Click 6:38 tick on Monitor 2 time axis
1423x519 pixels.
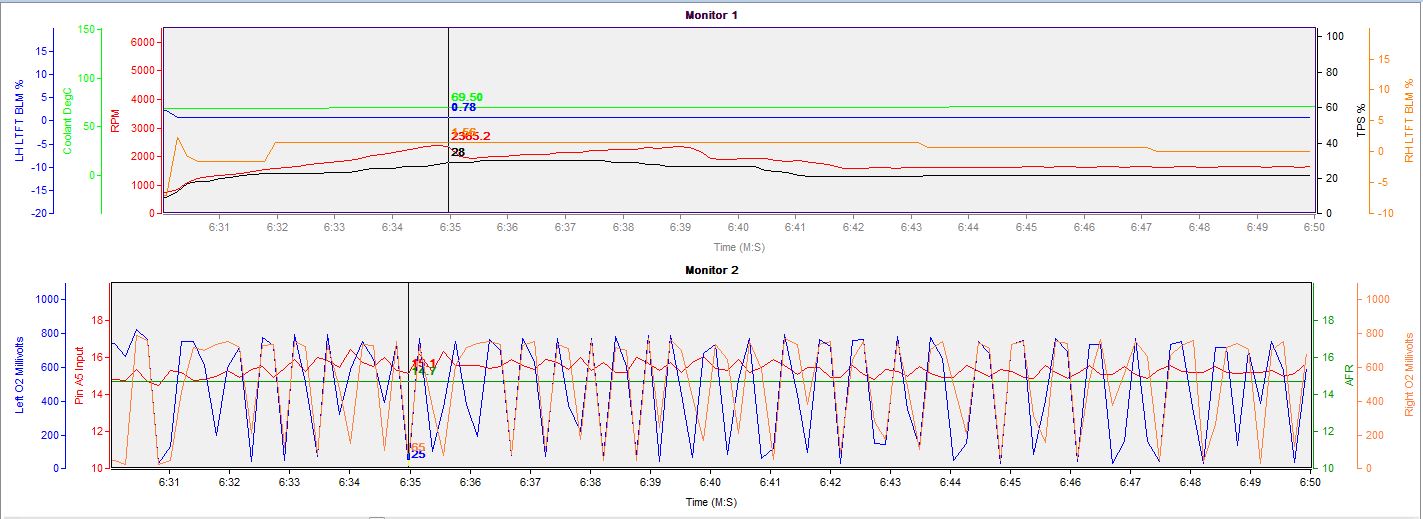590,482
